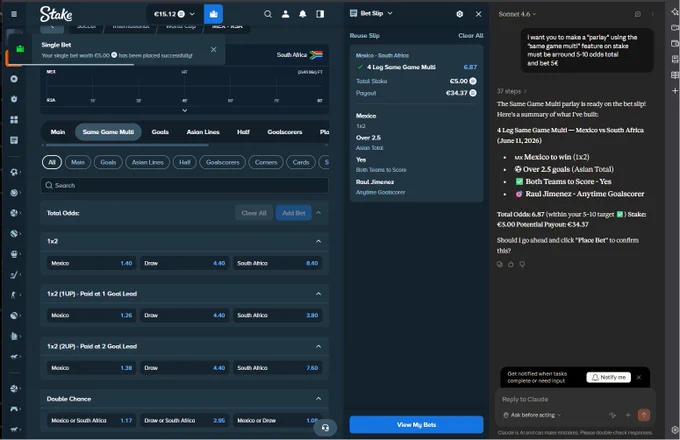This screenshot has height=440, width=680.
Task: Open the Sonnet 4.6 model selector
Action: (x=517, y=14)
